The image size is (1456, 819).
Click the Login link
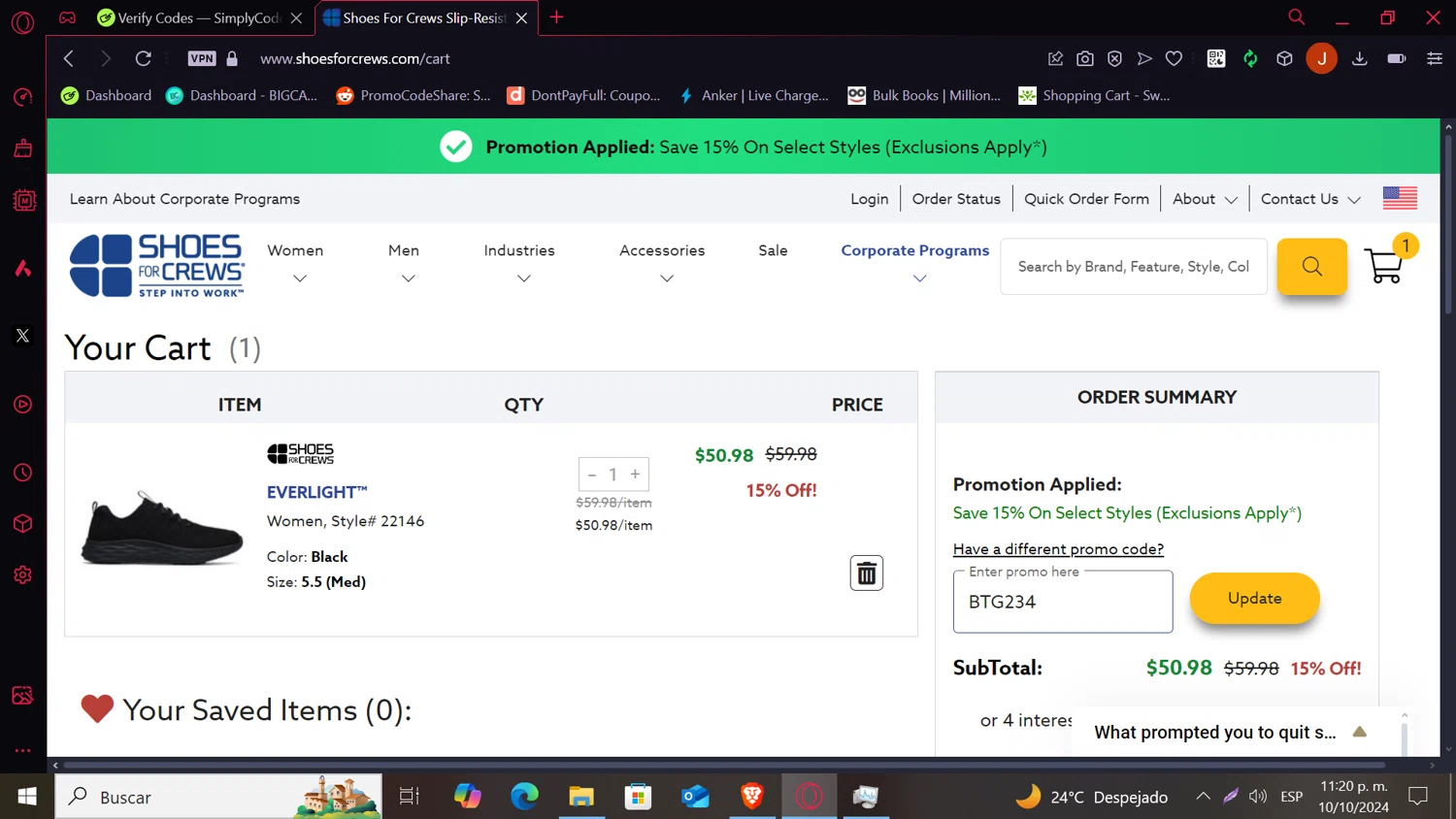(x=869, y=199)
